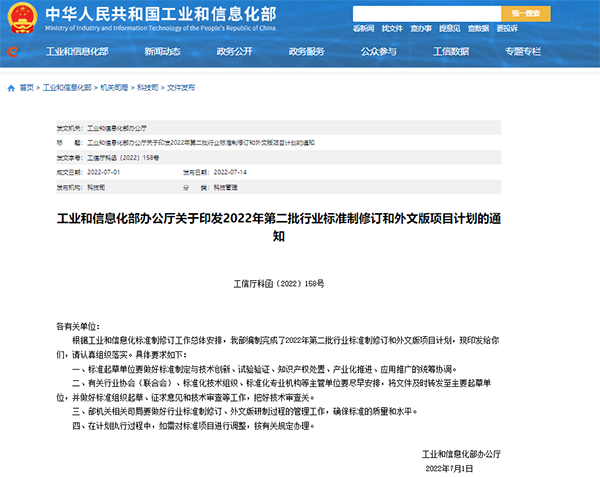Image resolution: width=600 pixels, height=477 pixels.
Task: Click the English ministry name under the title
Action: pyautogui.click(x=160, y=28)
